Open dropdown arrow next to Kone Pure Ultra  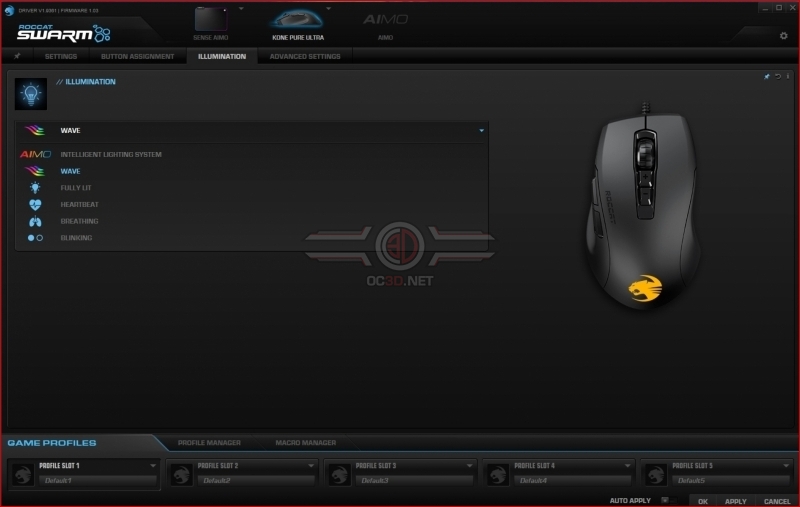tap(329, 9)
